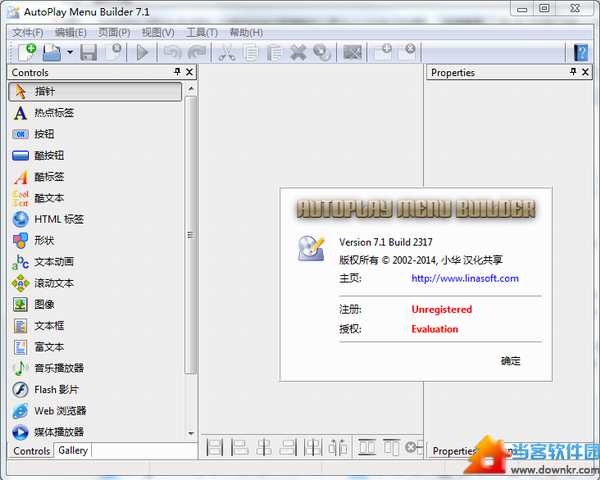Click the Controls list scroll down arrow

[x=191, y=434]
